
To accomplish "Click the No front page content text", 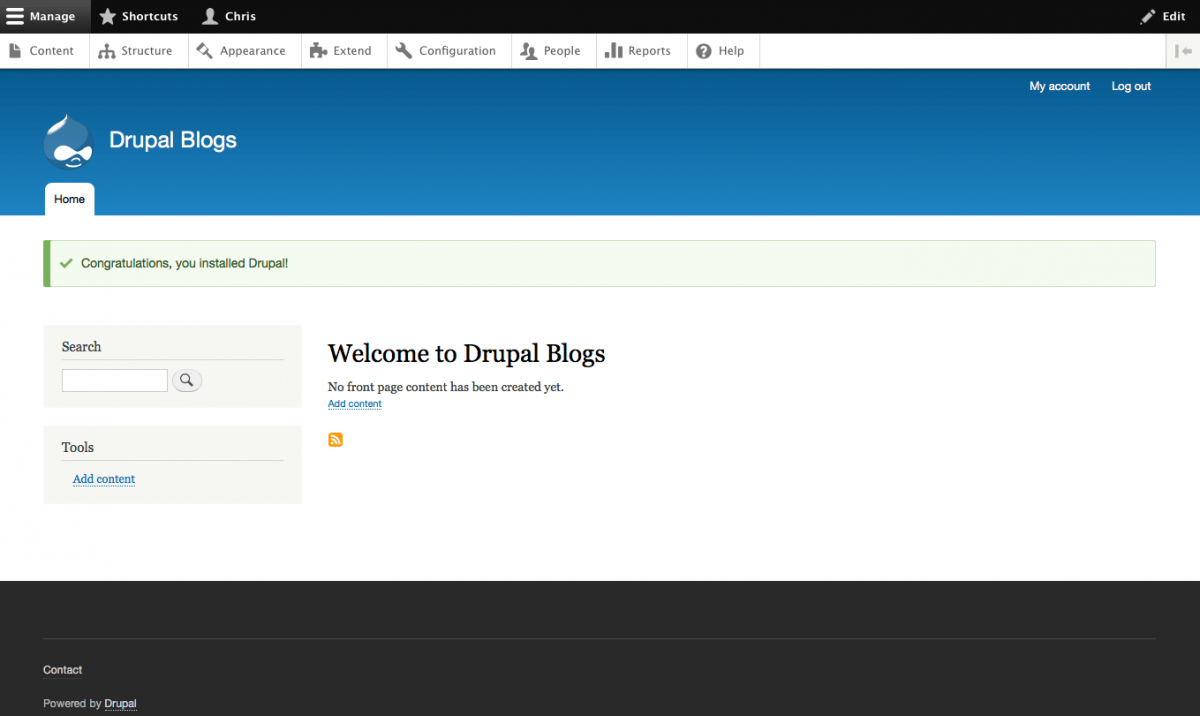I will coord(446,386).
